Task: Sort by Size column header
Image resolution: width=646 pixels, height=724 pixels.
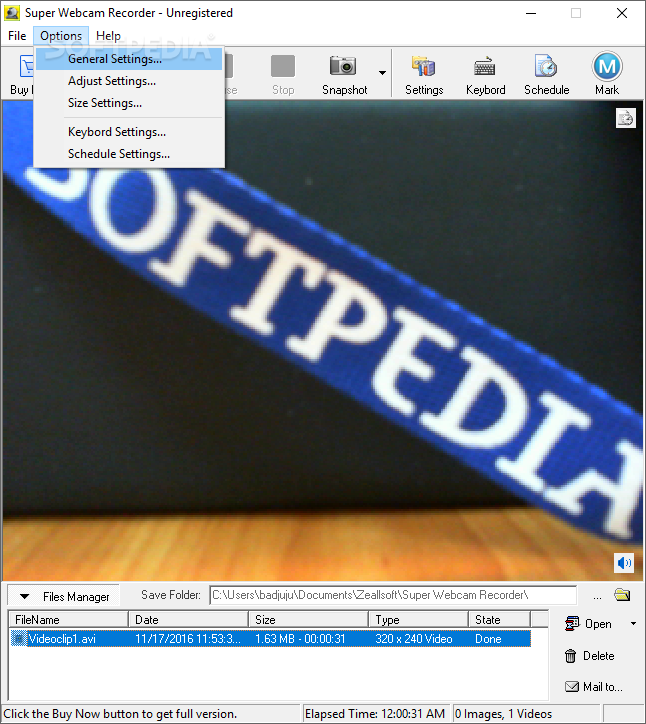Action: pos(308,620)
